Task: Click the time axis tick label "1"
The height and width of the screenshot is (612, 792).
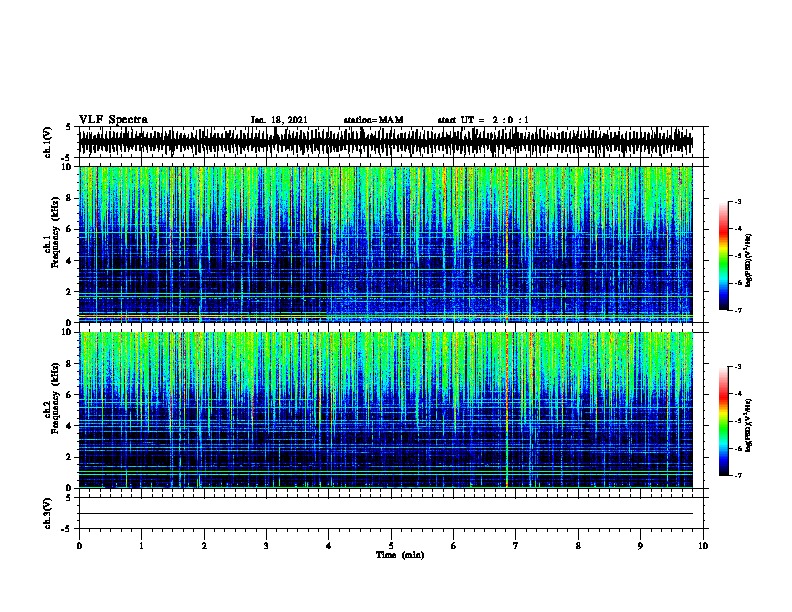Action: 141,546
